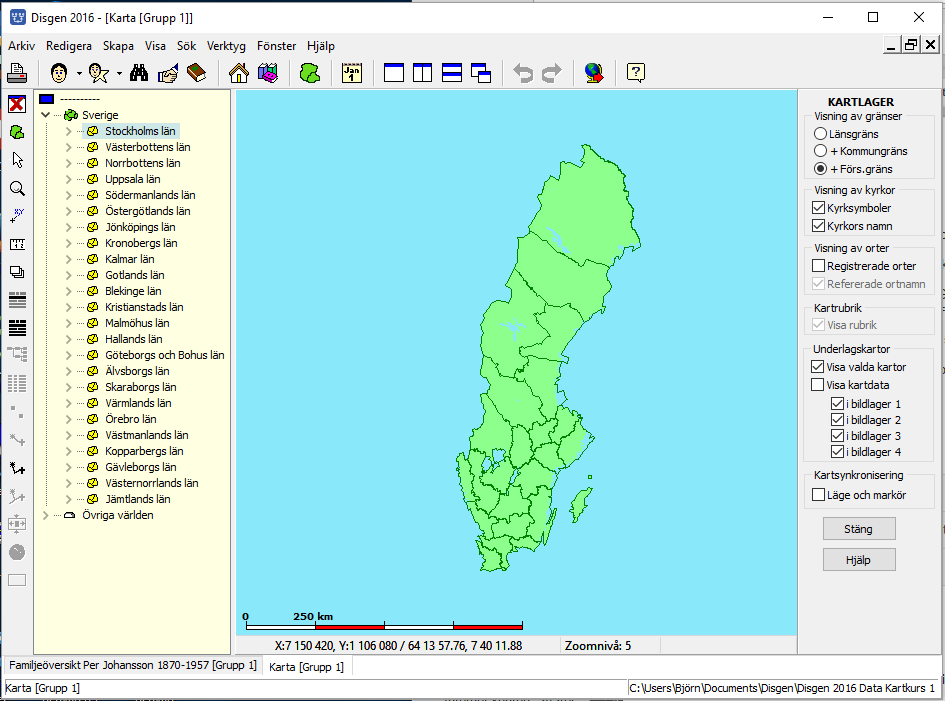Click the globe icon in toolbar
This screenshot has width=945, height=701.
(594, 73)
